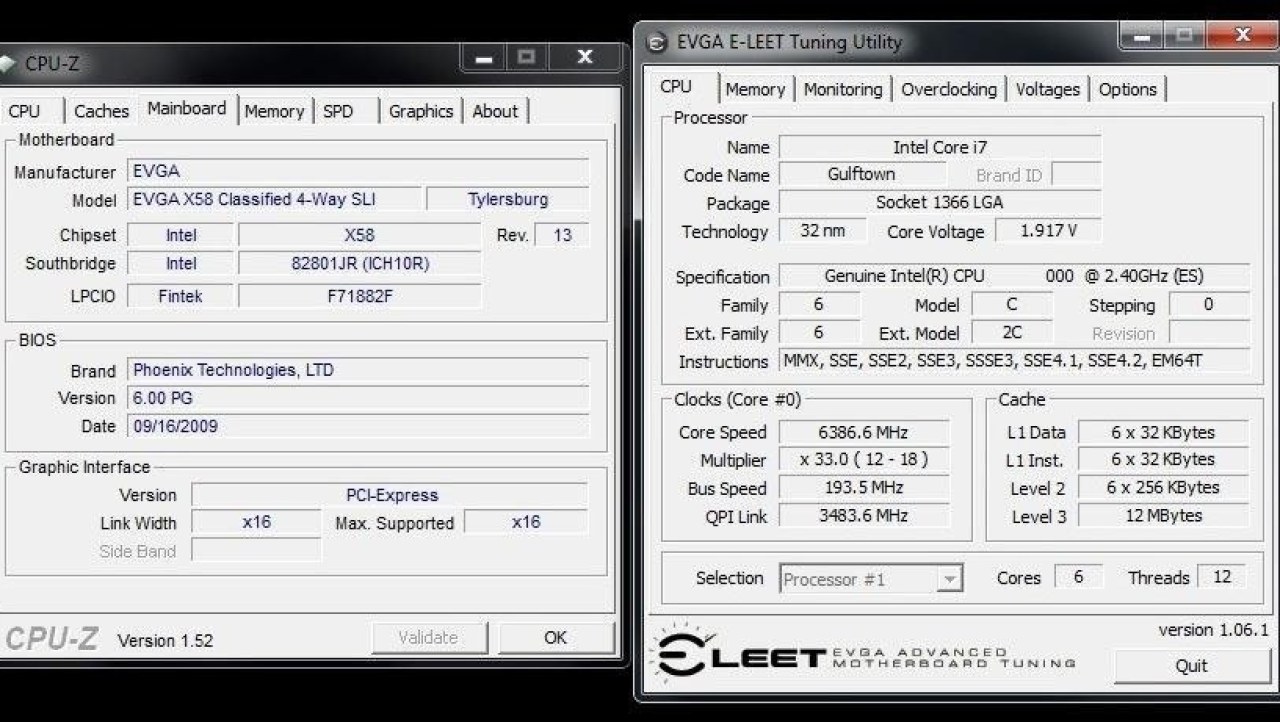Click LPCIO model F71882F
Viewport: 1280px width, 722px height.
click(359, 296)
